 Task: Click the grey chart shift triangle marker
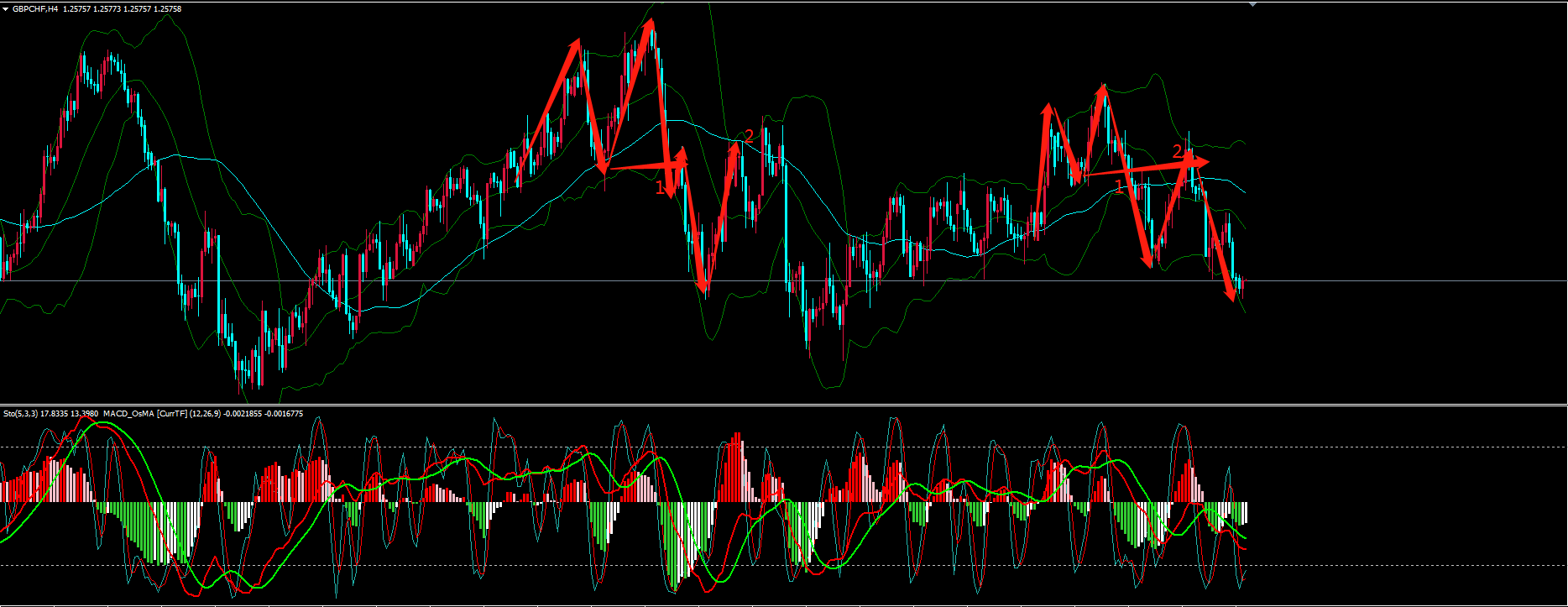coord(1253,4)
